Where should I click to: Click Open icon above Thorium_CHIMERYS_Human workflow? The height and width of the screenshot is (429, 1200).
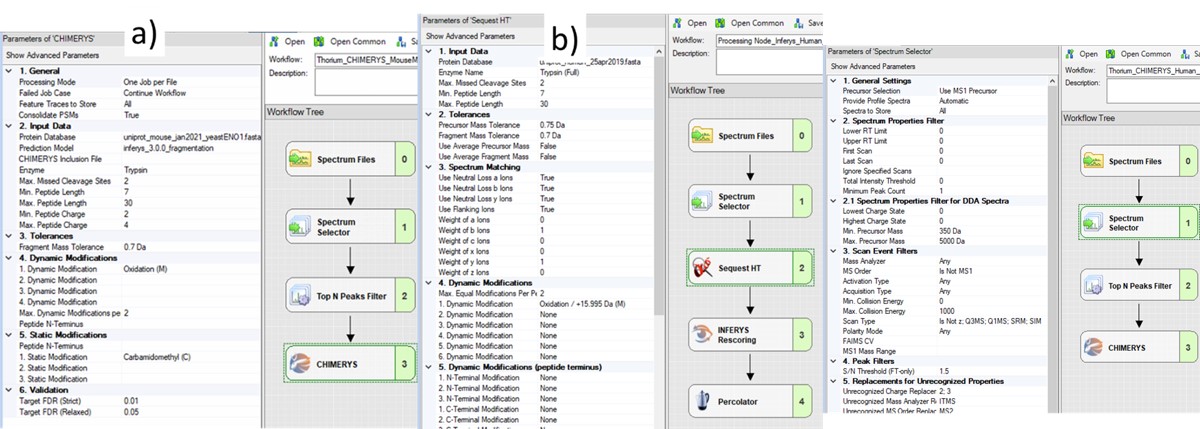[1070, 53]
